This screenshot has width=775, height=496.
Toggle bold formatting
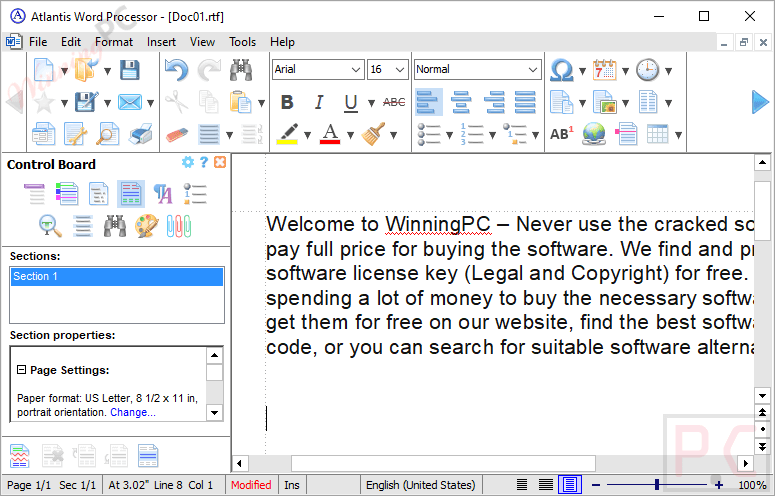pos(287,102)
